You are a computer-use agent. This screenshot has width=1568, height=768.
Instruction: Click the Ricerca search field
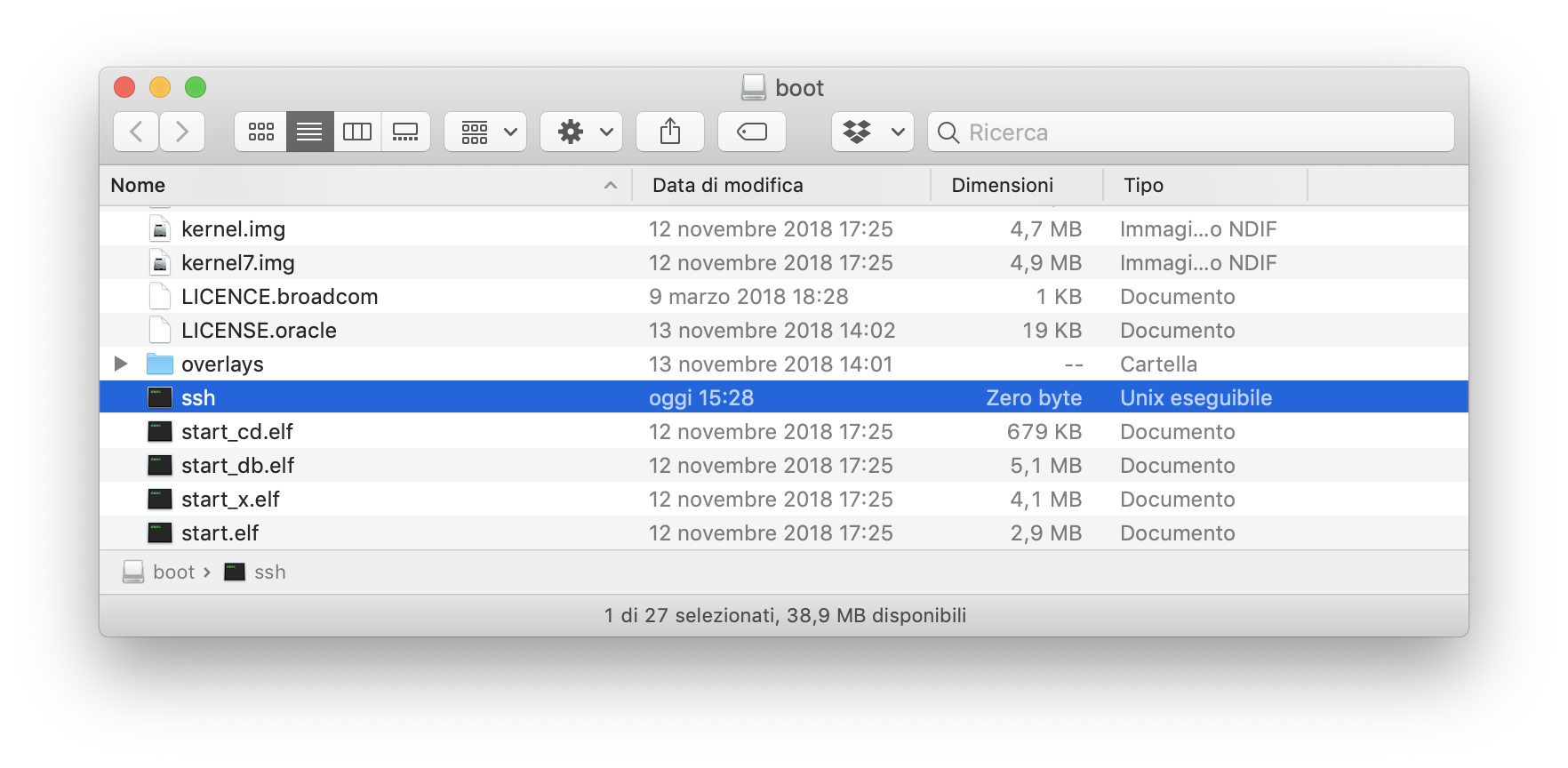pyautogui.click(x=1191, y=132)
